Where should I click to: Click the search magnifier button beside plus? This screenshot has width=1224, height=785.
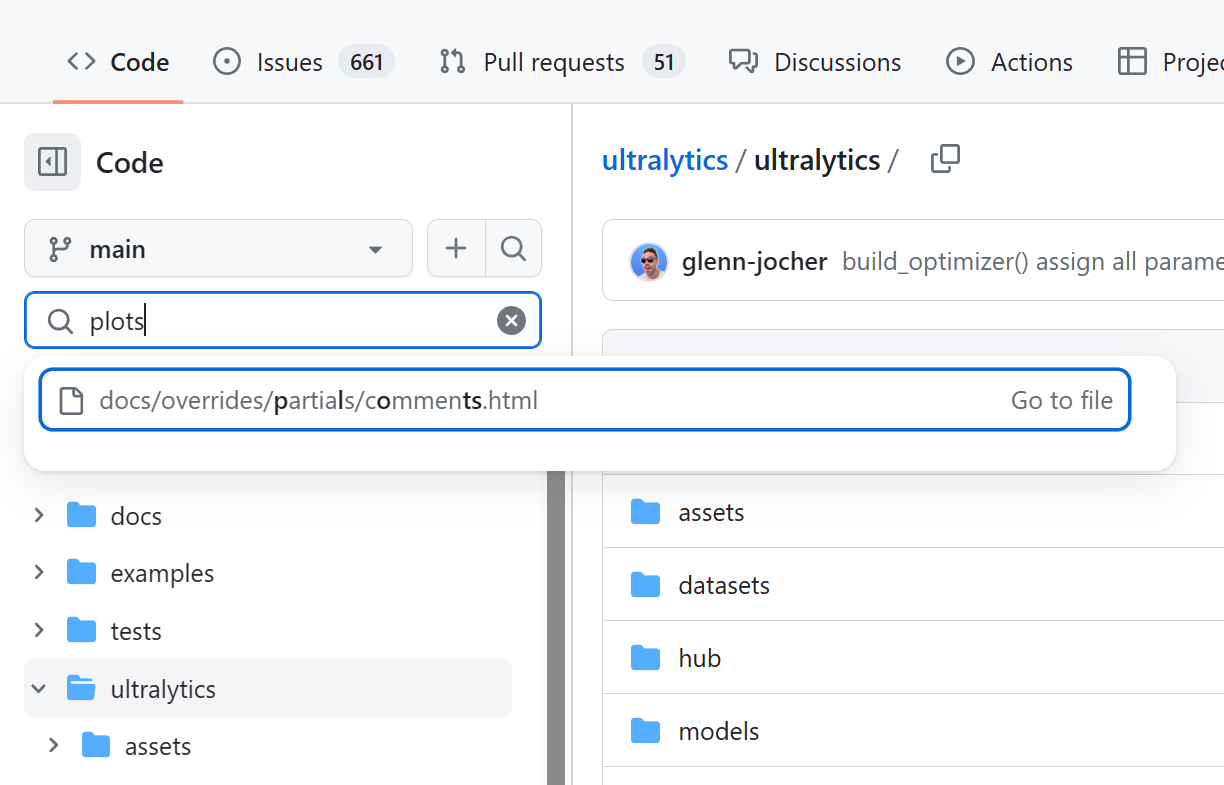[513, 248]
